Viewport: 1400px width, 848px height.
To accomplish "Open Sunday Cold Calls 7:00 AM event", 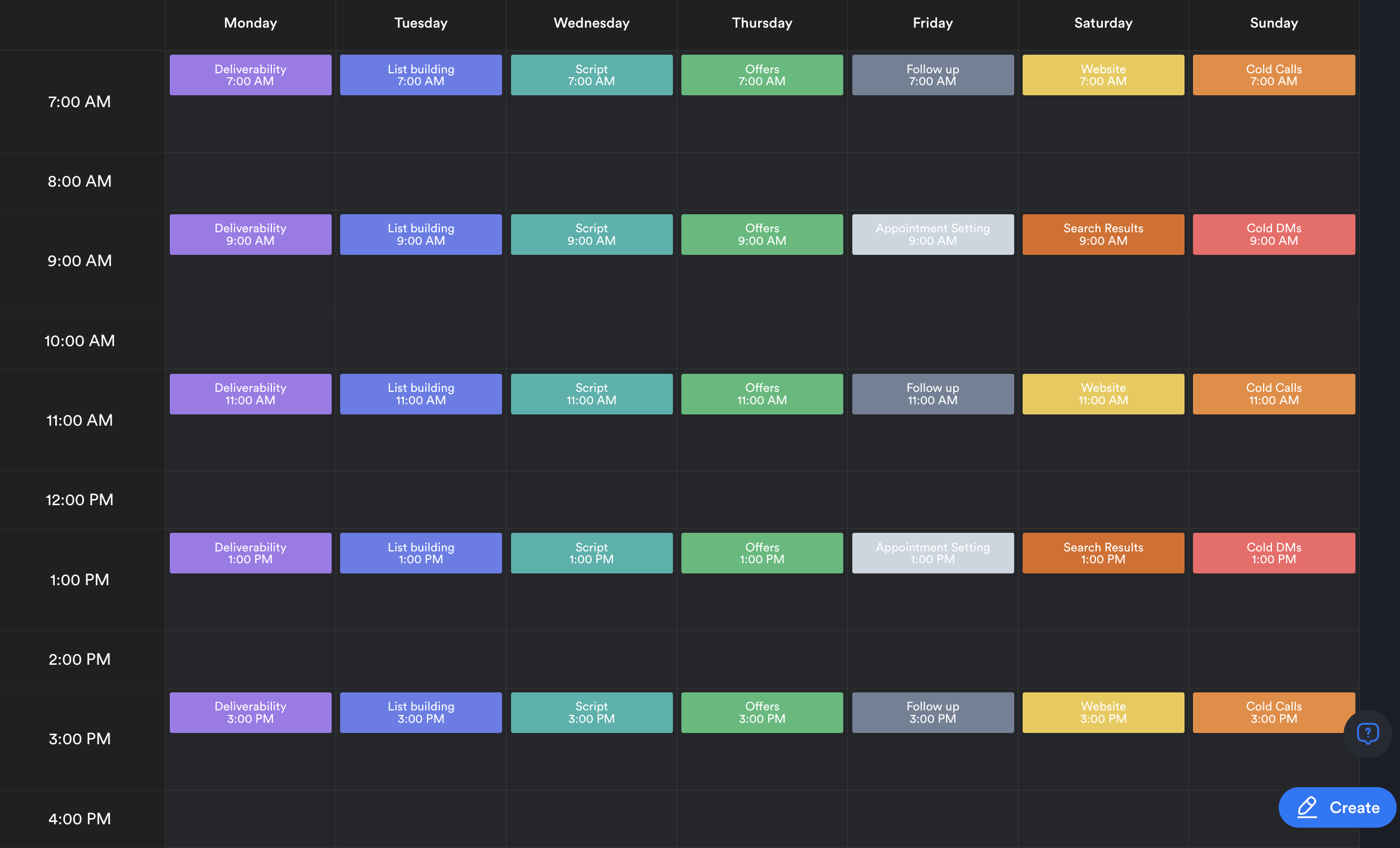I will (x=1273, y=75).
